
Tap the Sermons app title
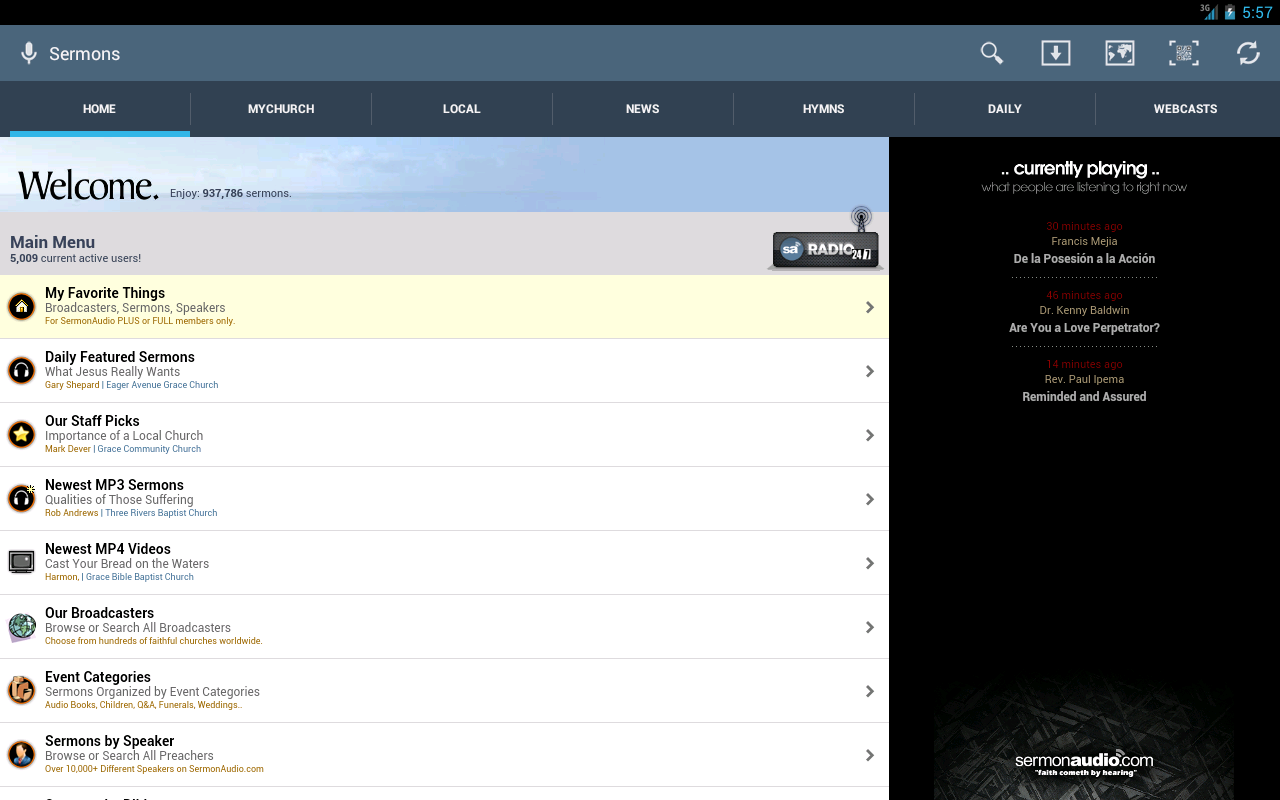[84, 54]
